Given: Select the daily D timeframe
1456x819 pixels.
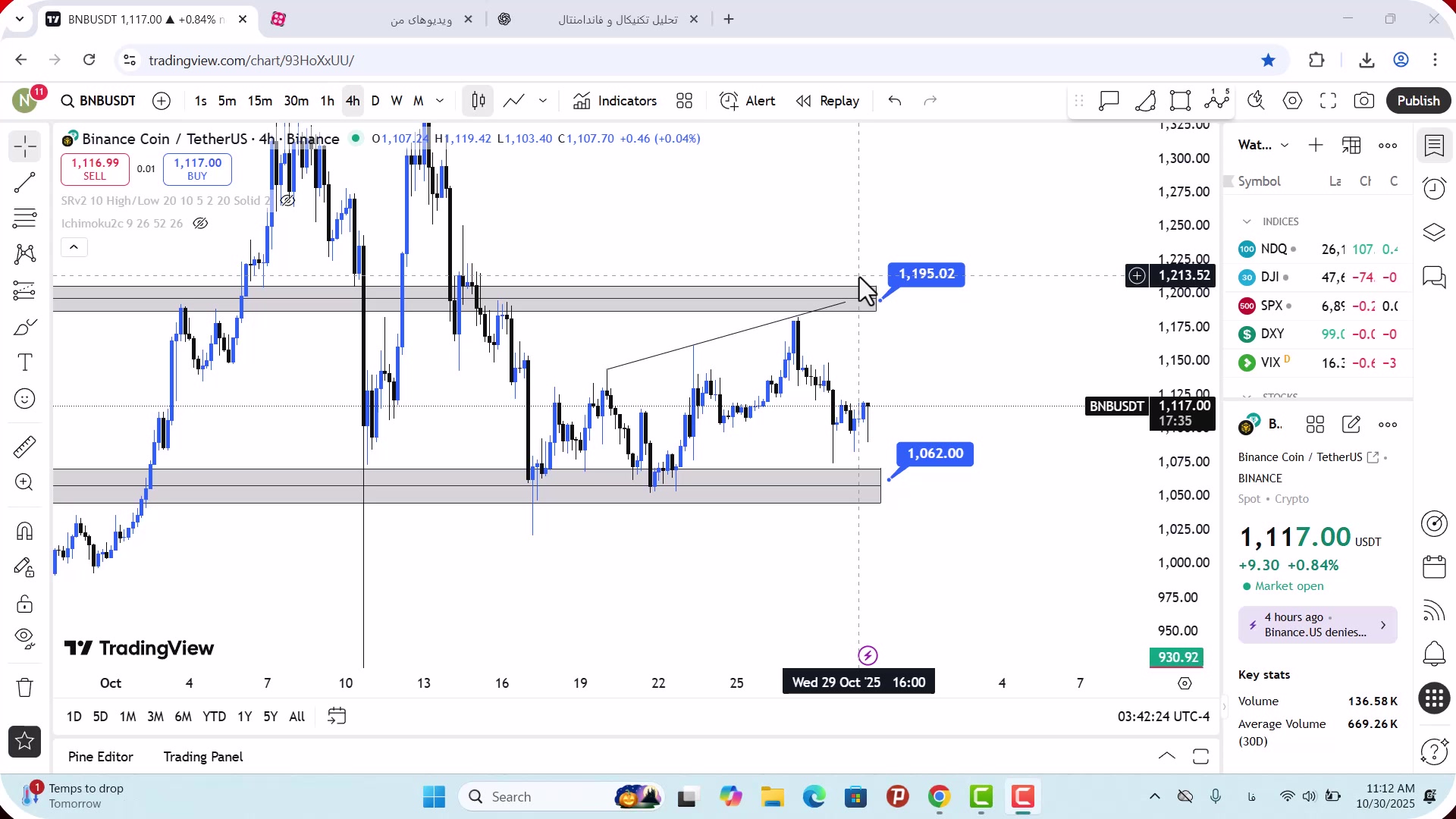Looking at the screenshot, I should tap(375, 101).
